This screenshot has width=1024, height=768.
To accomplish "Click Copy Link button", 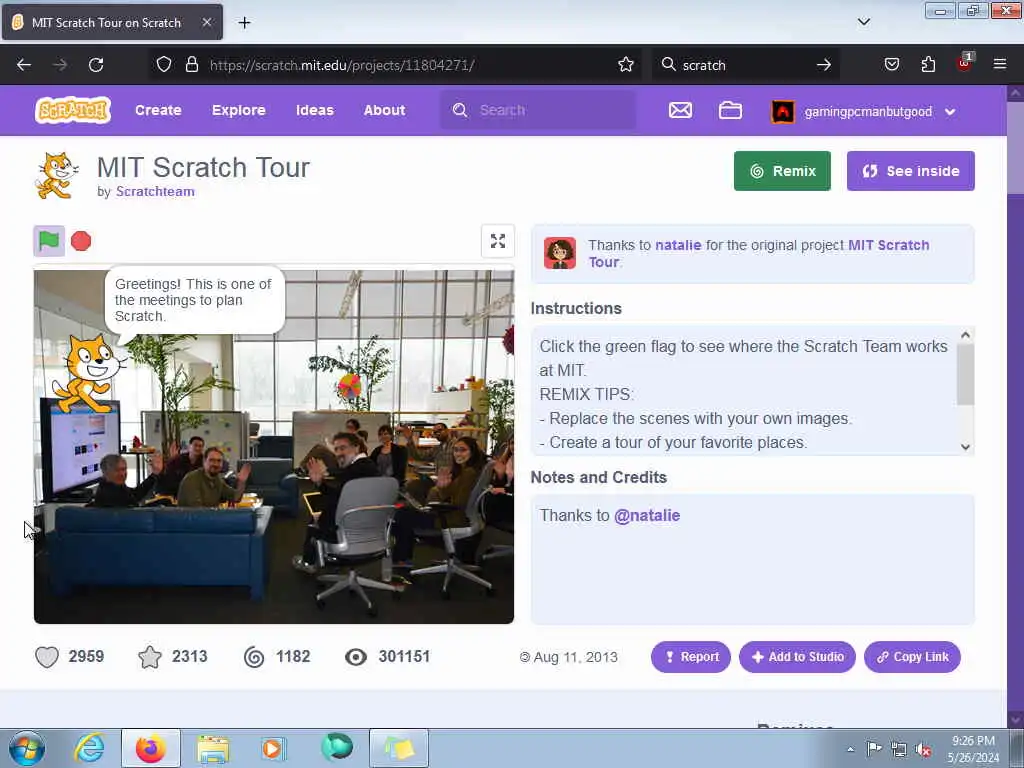I will [912, 657].
